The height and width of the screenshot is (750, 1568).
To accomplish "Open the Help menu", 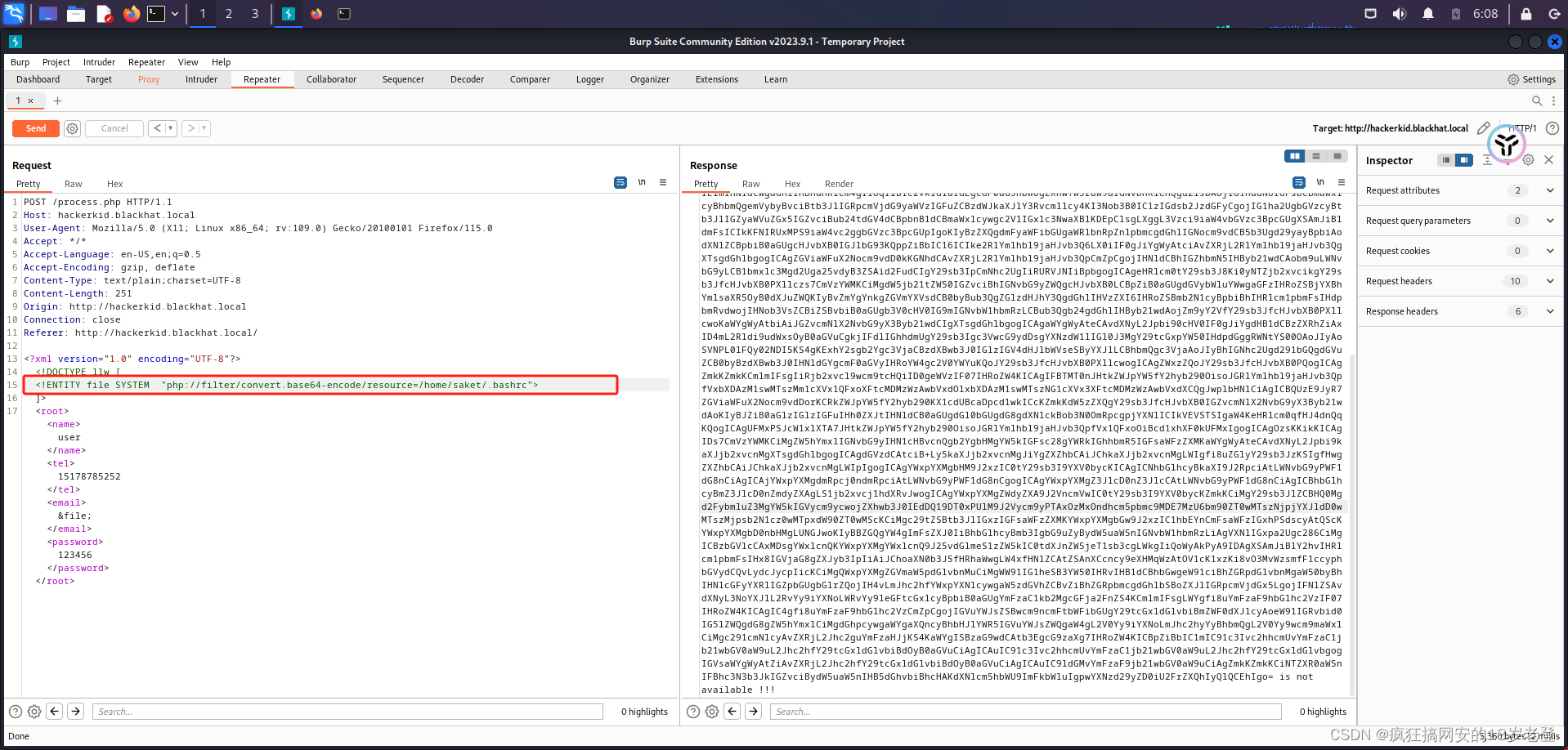I will coord(221,62).
